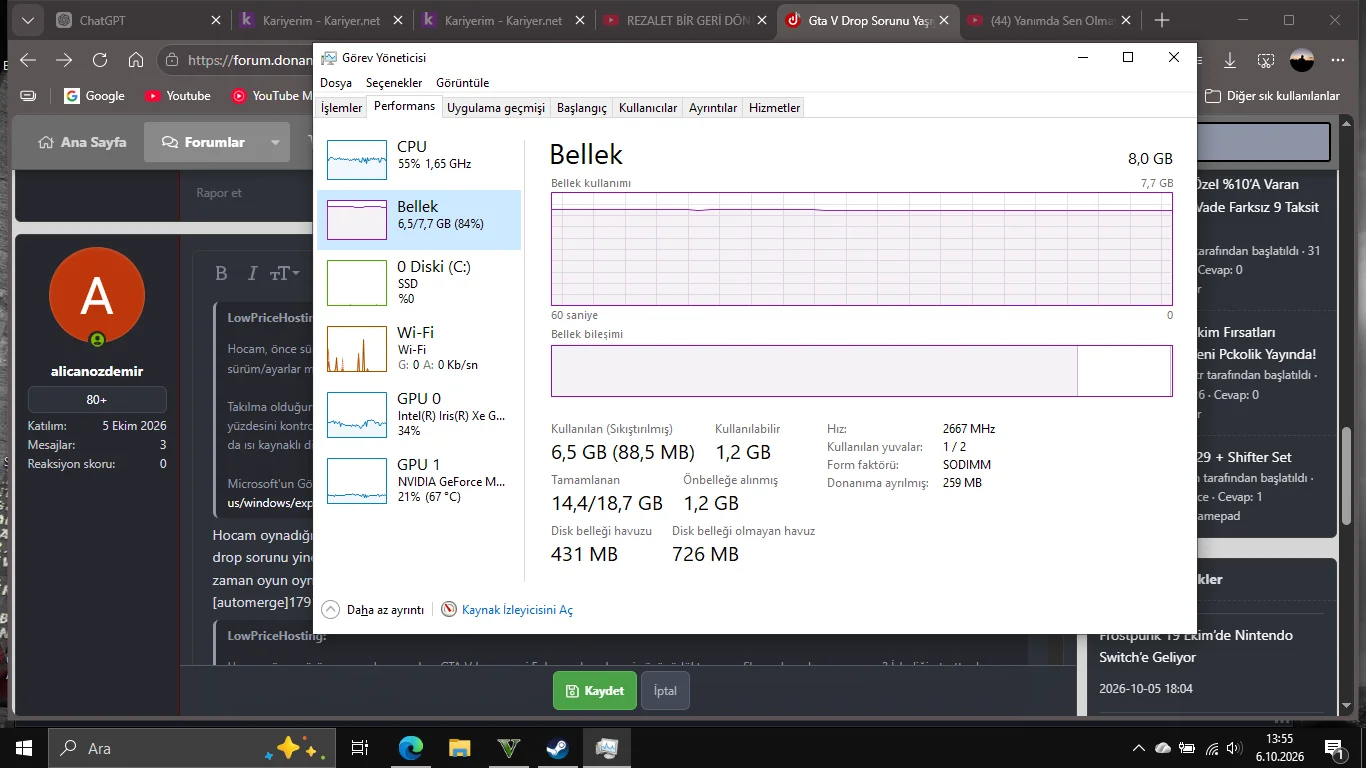The image size is (1366, 768).
Task: Open the Seçenekler menu
Action: pyautogui.click(x=394, y=83)
